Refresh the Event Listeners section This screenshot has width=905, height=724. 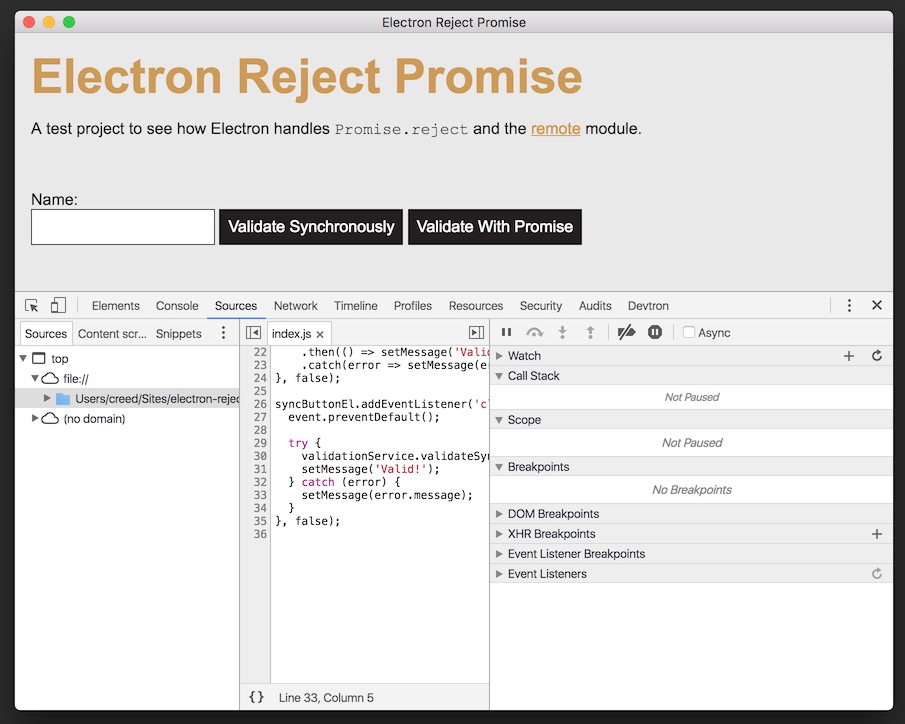click(x=877, y=574)
